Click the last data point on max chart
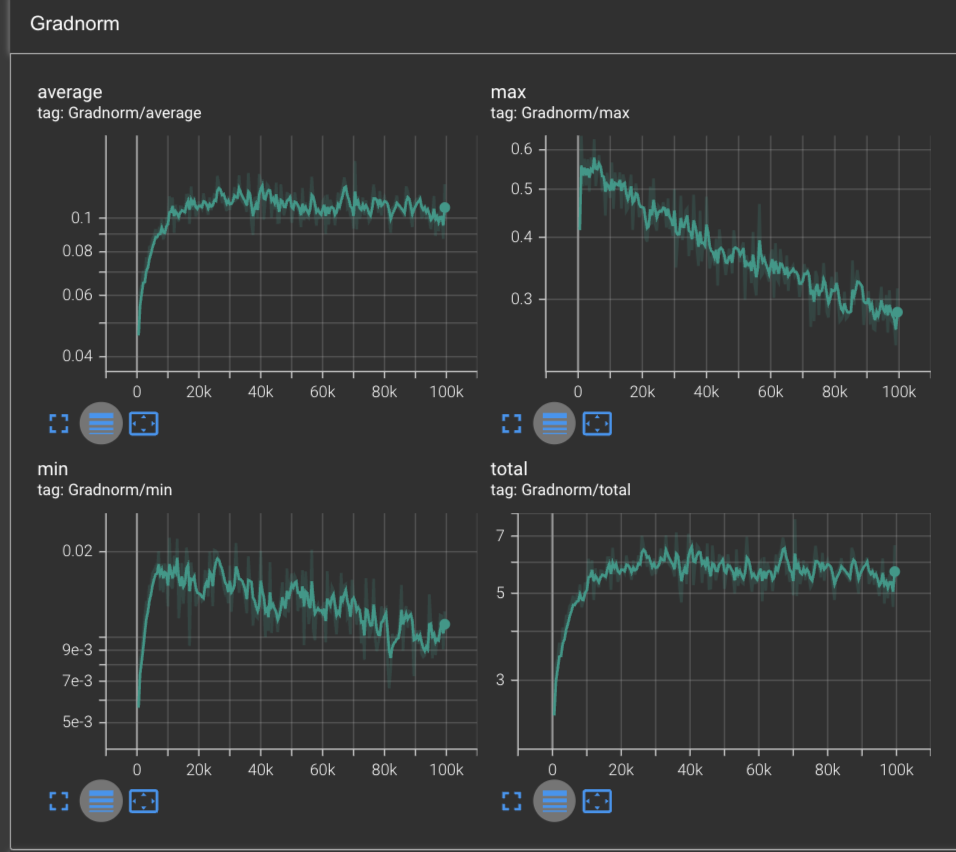Viewport: 956px width, 852px height. coord(897,312)
